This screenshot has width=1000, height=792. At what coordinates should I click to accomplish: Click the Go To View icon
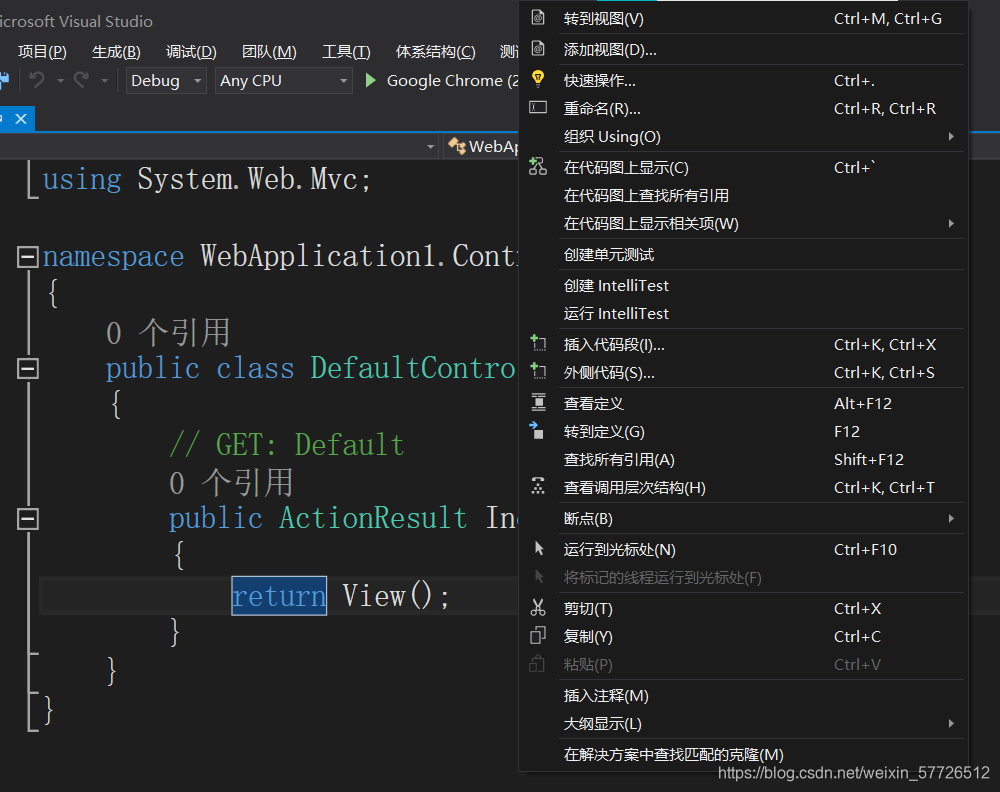click(x=538, y=18)
